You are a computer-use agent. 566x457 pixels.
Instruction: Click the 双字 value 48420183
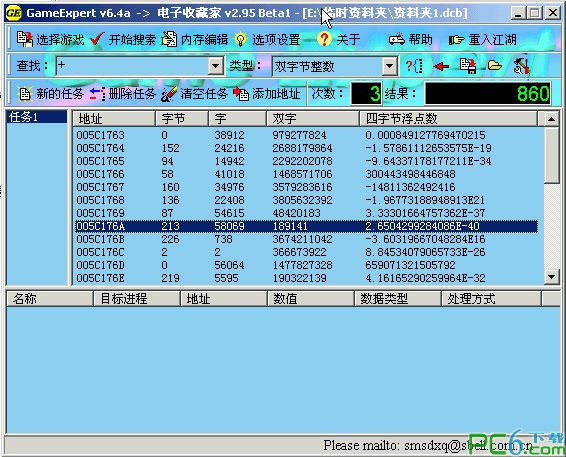point(296,213)
